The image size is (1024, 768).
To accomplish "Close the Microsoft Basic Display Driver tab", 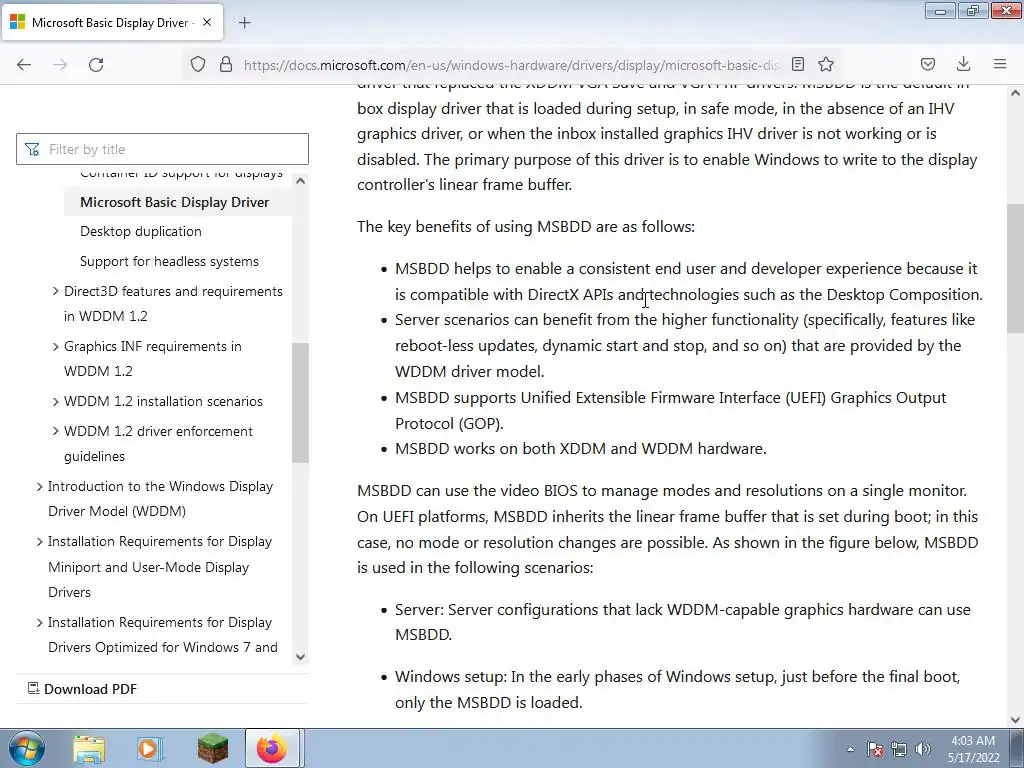I will point(207,22).
